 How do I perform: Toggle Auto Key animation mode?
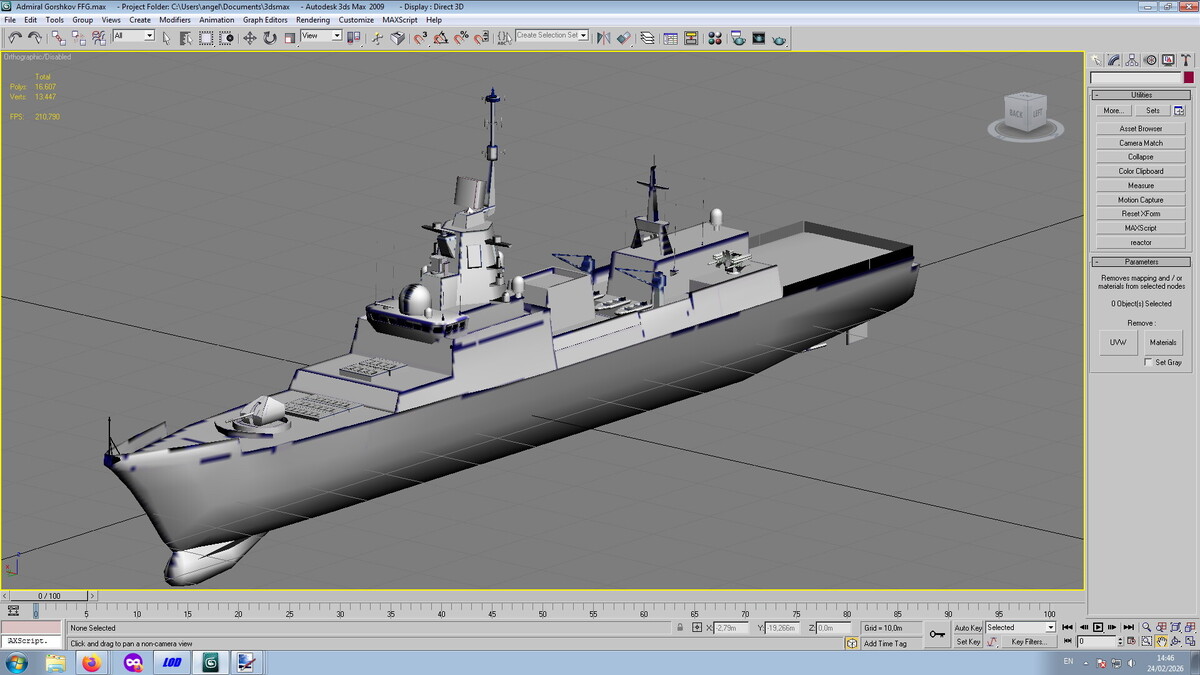[967, 627]
